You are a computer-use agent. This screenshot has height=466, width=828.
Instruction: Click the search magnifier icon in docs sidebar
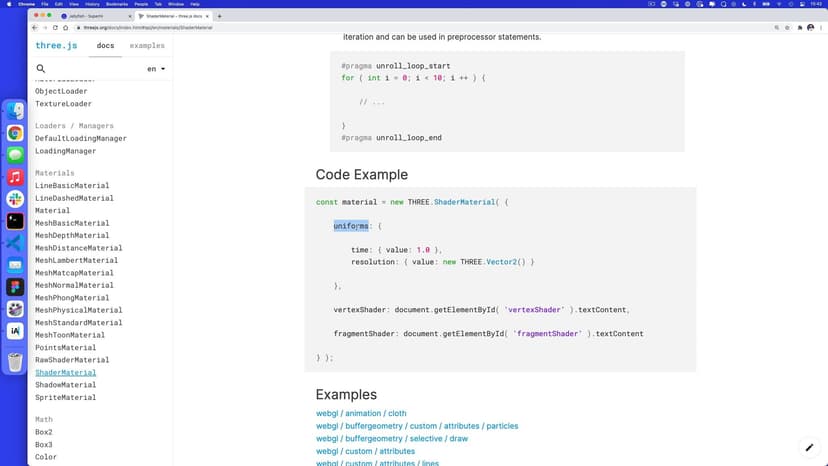pyautogui.click(x=40, y=69)
